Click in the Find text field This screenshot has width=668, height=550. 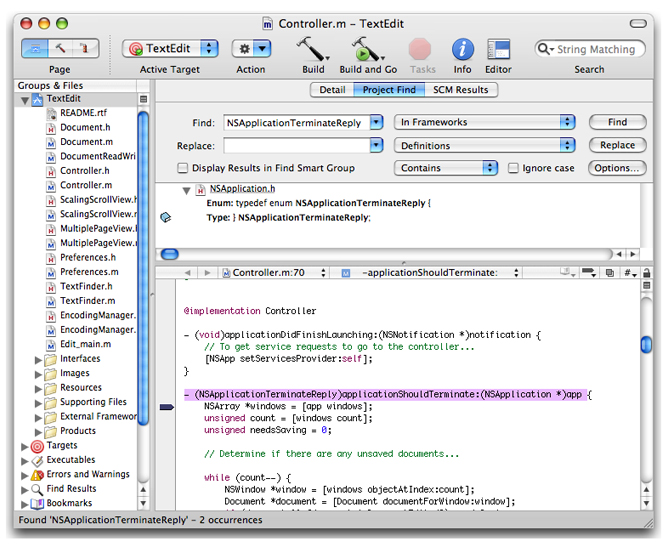tap(296, 123)
